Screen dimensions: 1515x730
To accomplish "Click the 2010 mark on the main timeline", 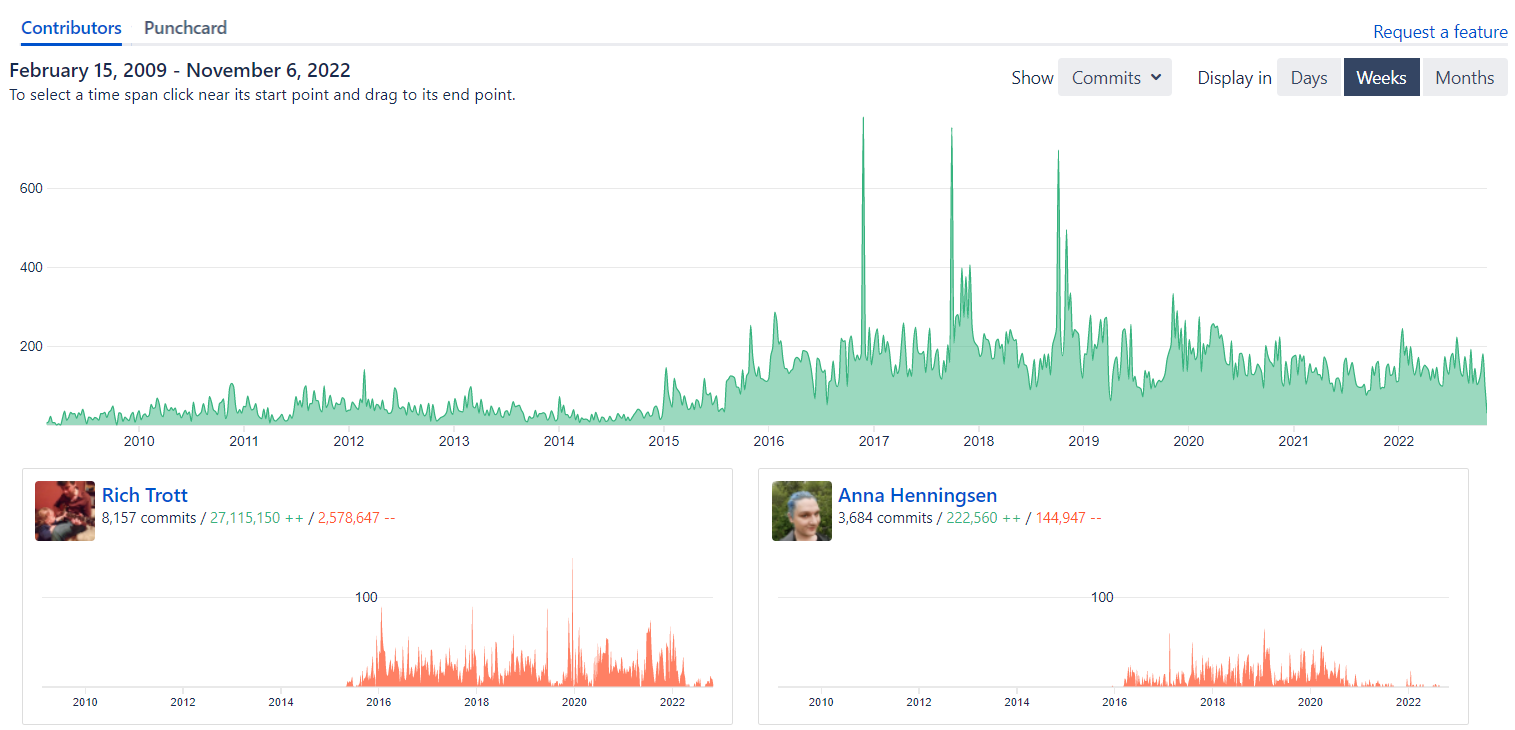I will (139, 440).
